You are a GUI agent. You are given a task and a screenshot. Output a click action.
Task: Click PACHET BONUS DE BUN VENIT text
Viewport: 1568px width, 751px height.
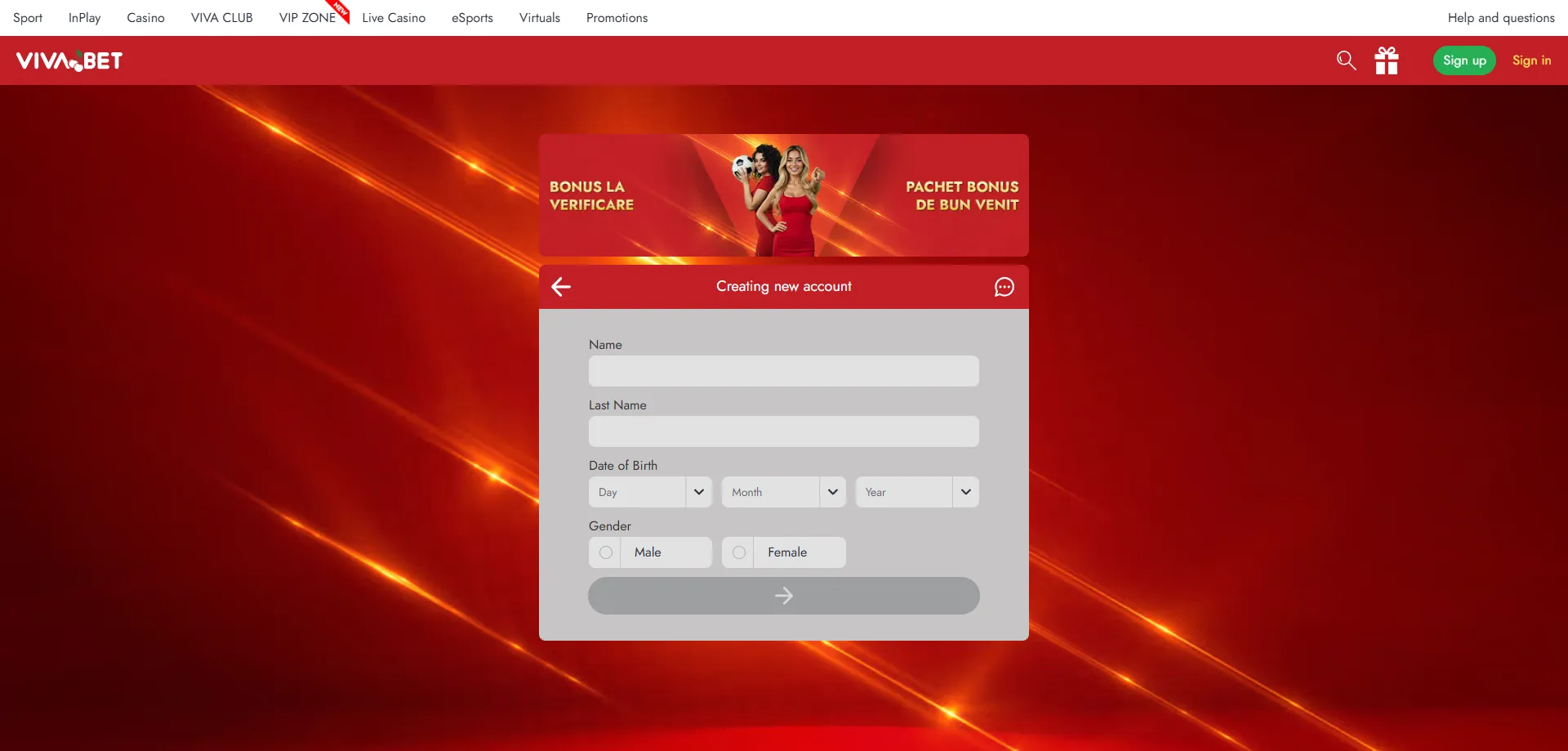pyautogui.click(x=962, y=196)
